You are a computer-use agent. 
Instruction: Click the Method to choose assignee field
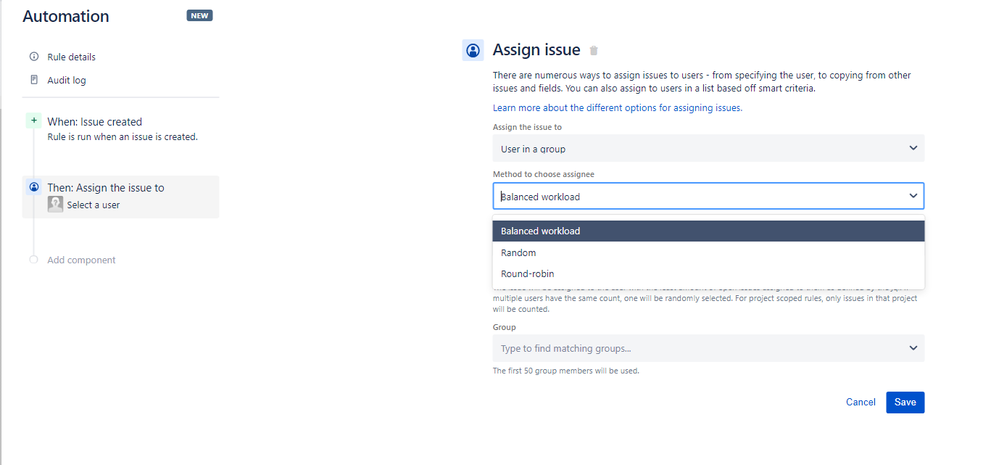click(x=708, y=196)
